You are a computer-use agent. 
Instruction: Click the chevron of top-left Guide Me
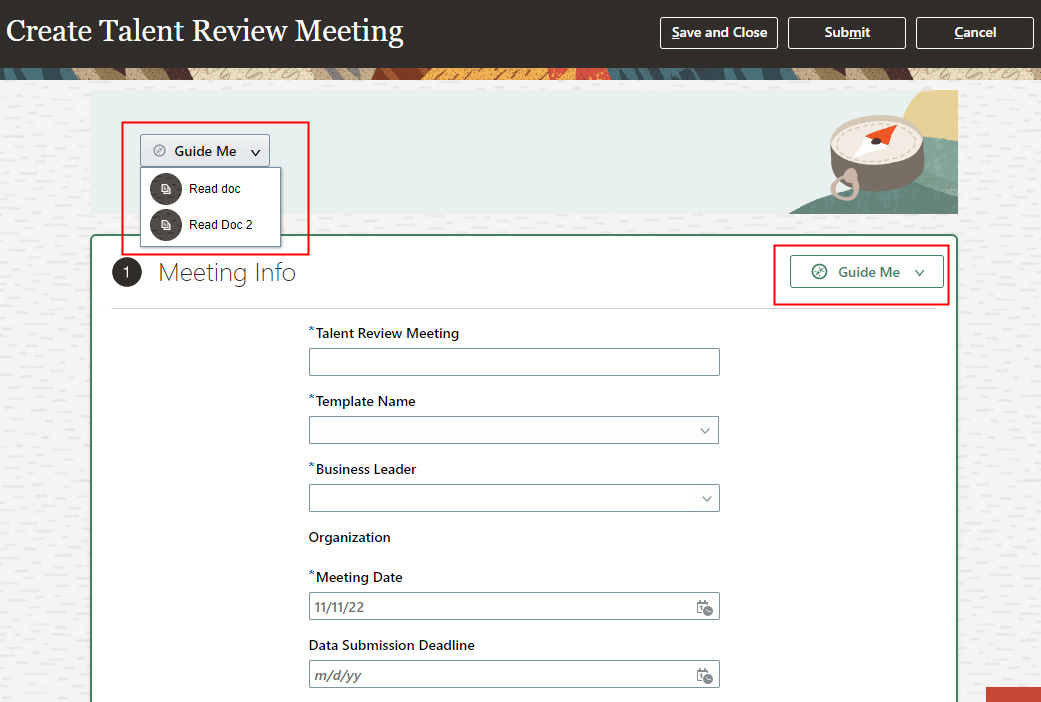tap(256, 152)
